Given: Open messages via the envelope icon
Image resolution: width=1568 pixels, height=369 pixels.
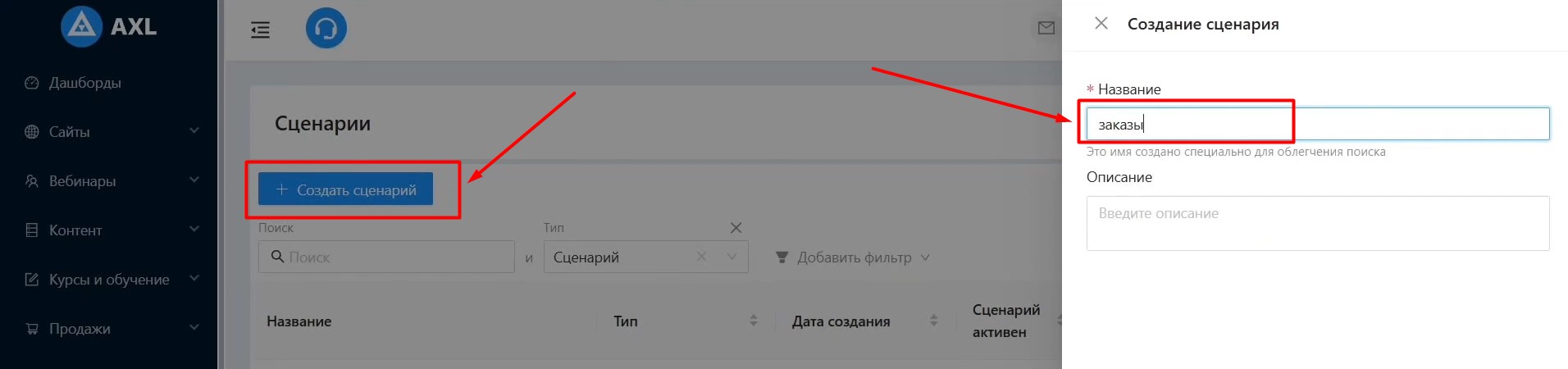Looking at the screenshot, I should 1046,29.
